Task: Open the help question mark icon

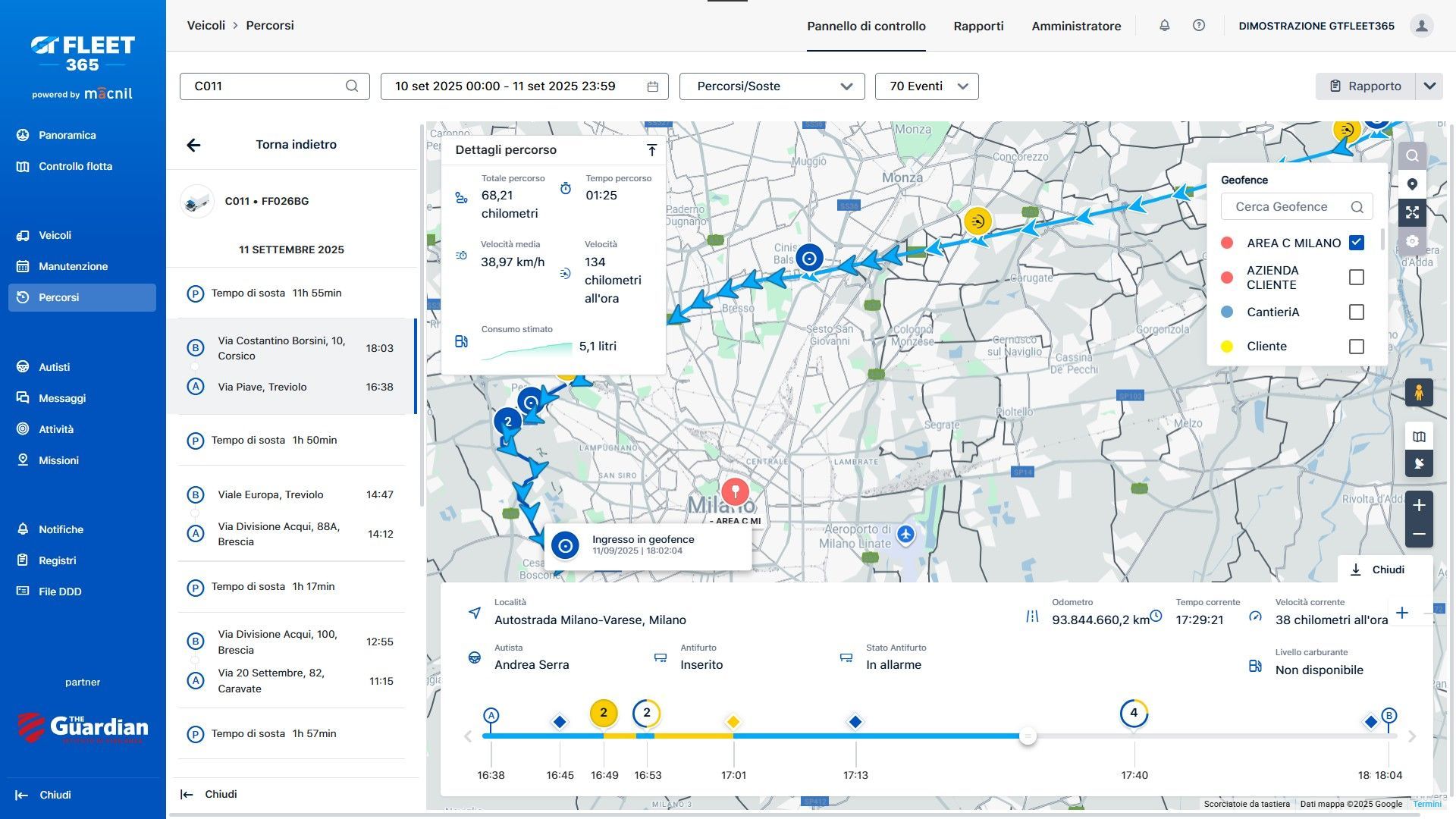Action: [1199, 26]
